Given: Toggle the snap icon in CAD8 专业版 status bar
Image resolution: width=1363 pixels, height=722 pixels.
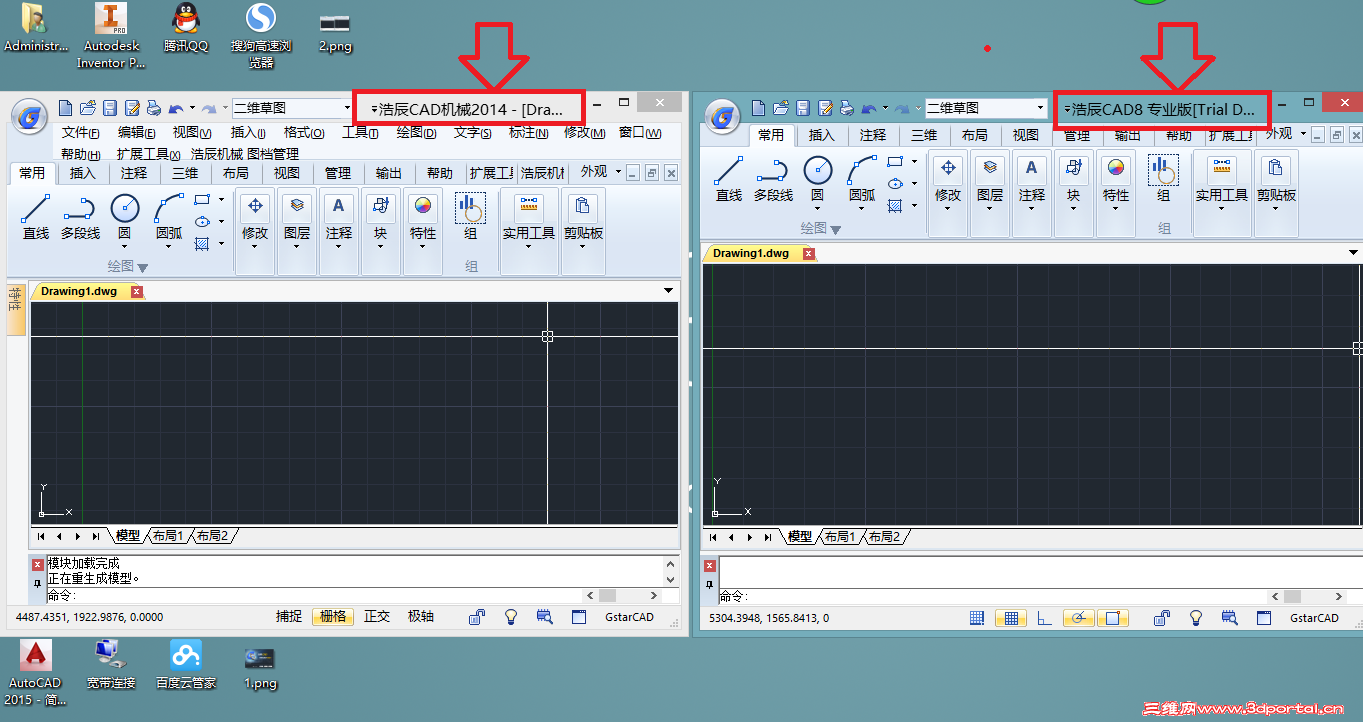Looking at the screenshot, I should pyautogui.click(x=977, y=618).
